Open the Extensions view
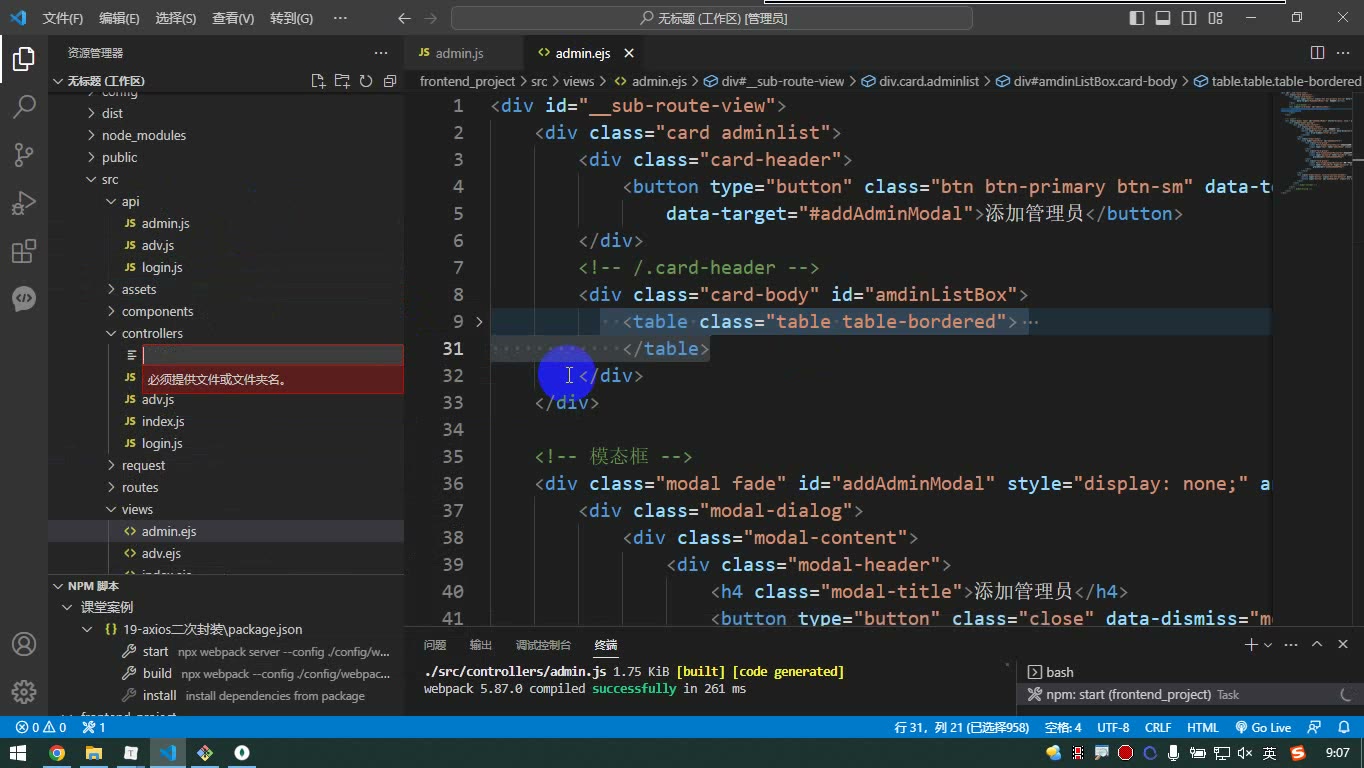 click(24, 251)
